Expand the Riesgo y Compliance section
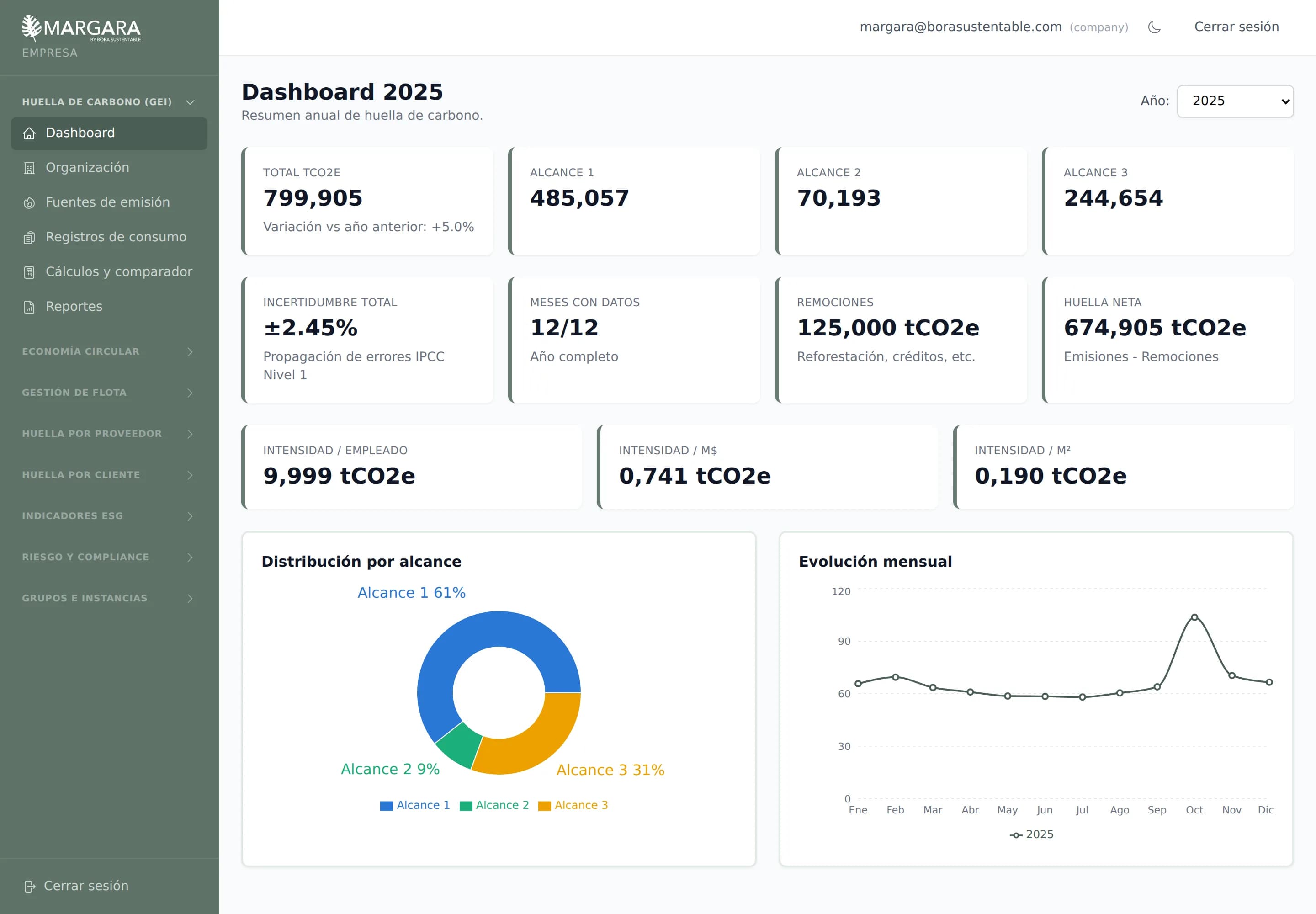Viewport: 1316px width, 914px height. coord(109,557)
